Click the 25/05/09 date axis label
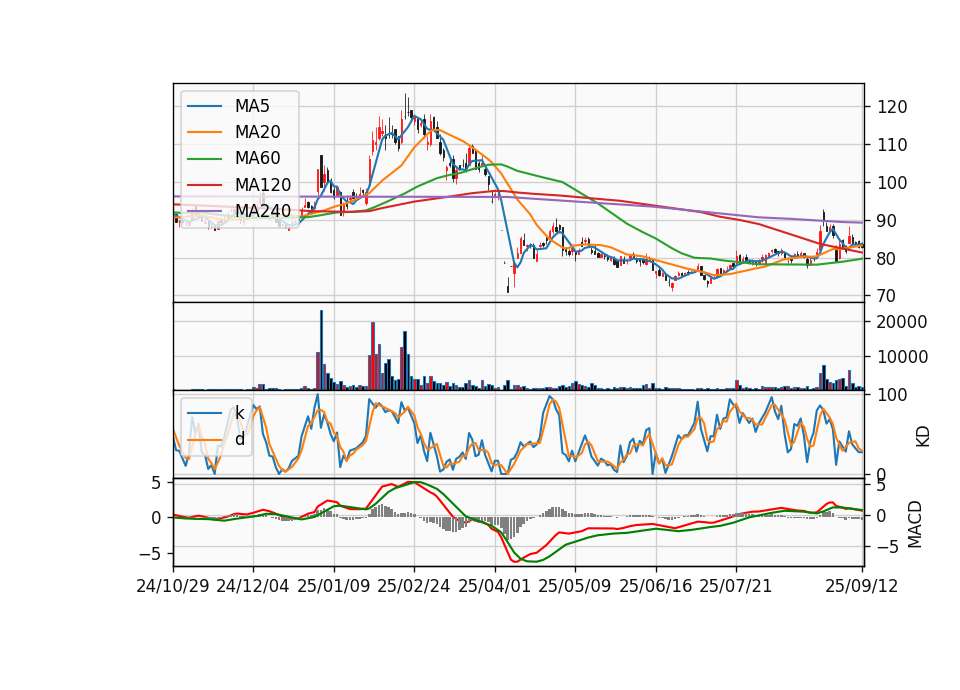The image size is (960, 690). click(575, 586)
